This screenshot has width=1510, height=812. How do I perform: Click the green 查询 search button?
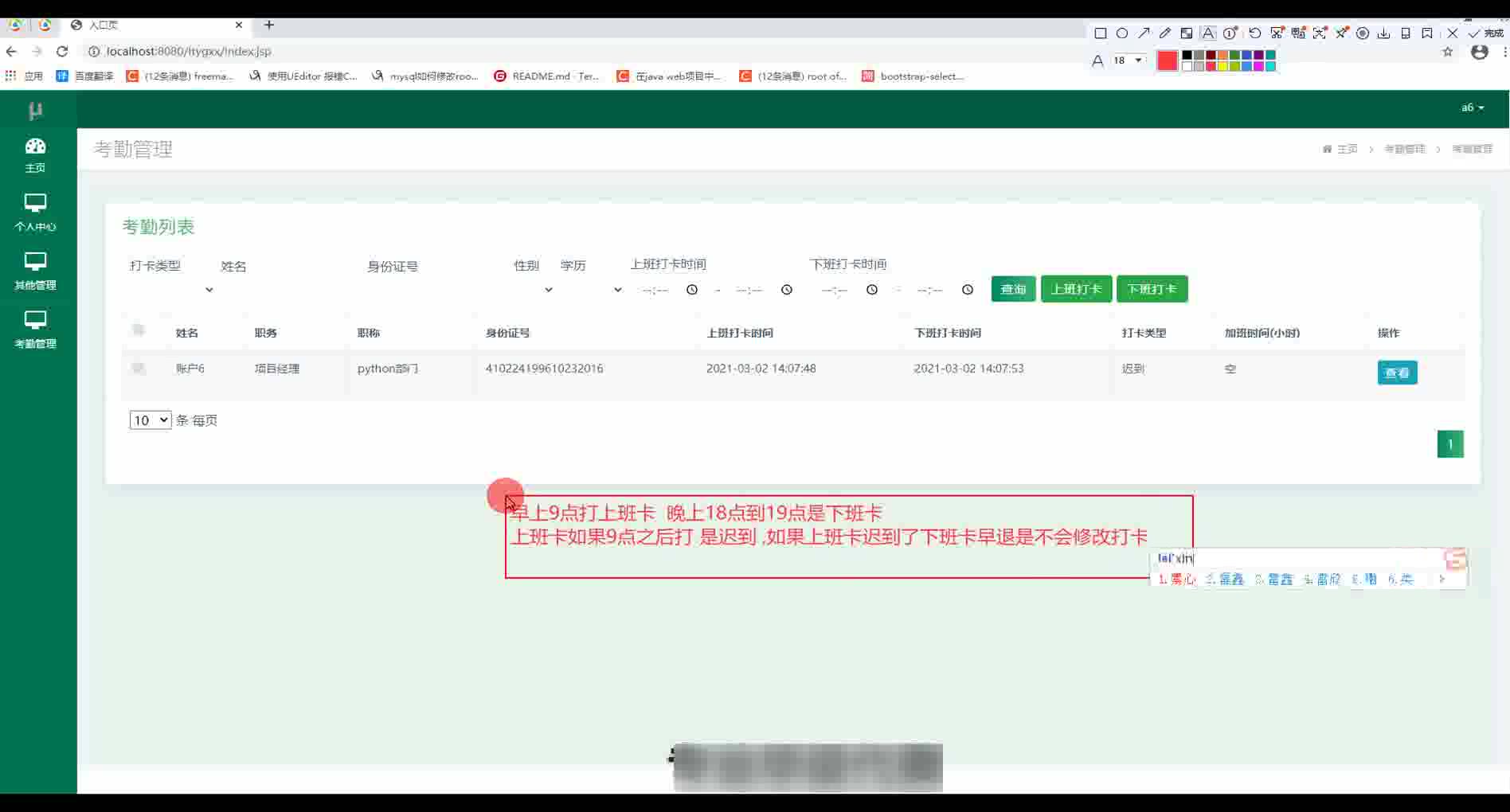pos(1013,289)
